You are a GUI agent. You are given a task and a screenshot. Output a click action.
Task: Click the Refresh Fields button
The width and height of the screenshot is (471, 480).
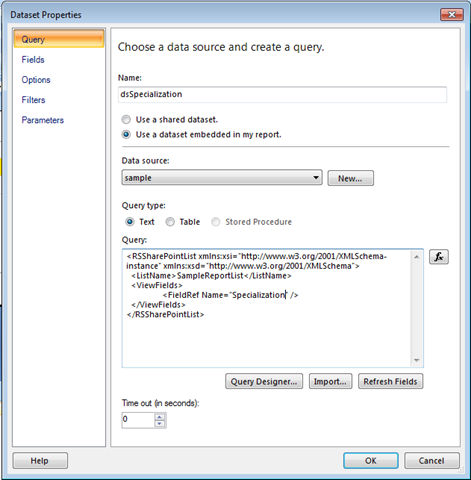[390, 381]
